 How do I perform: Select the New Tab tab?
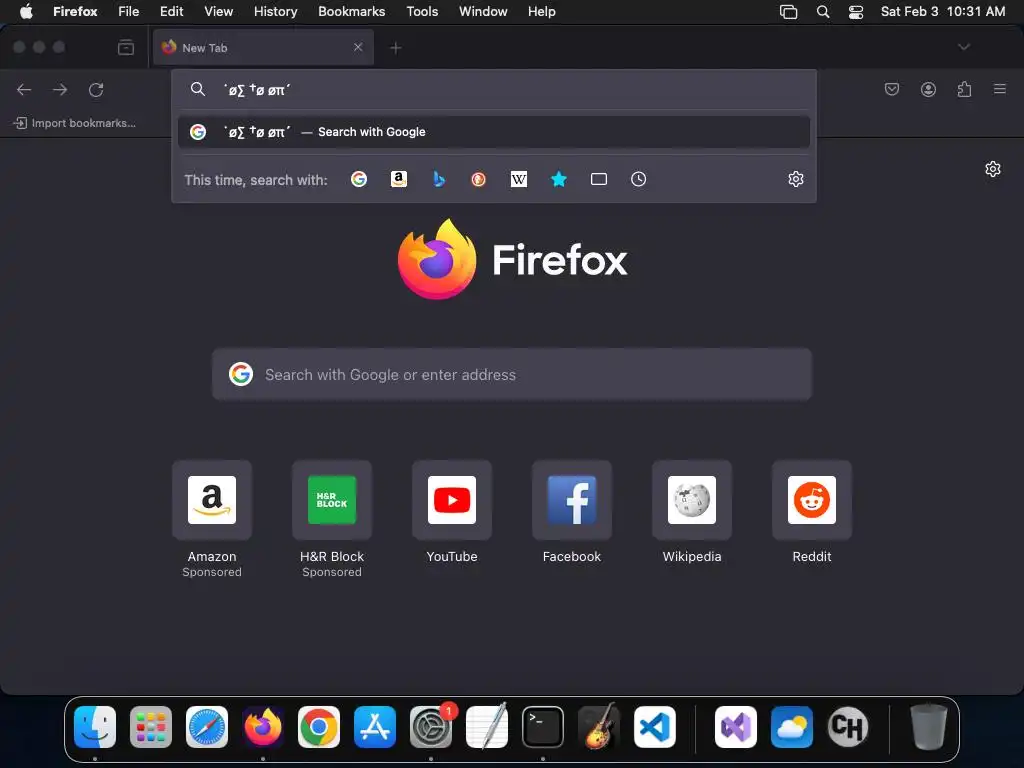263,47
